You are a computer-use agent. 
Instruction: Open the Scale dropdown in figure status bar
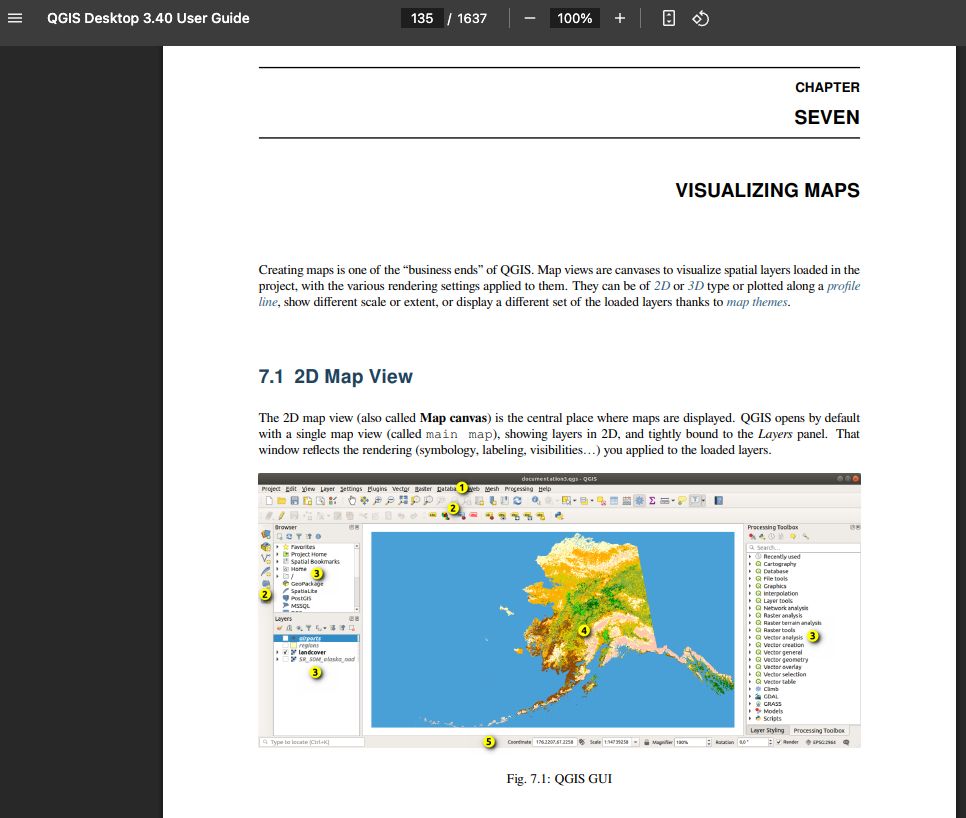point(635,742)
